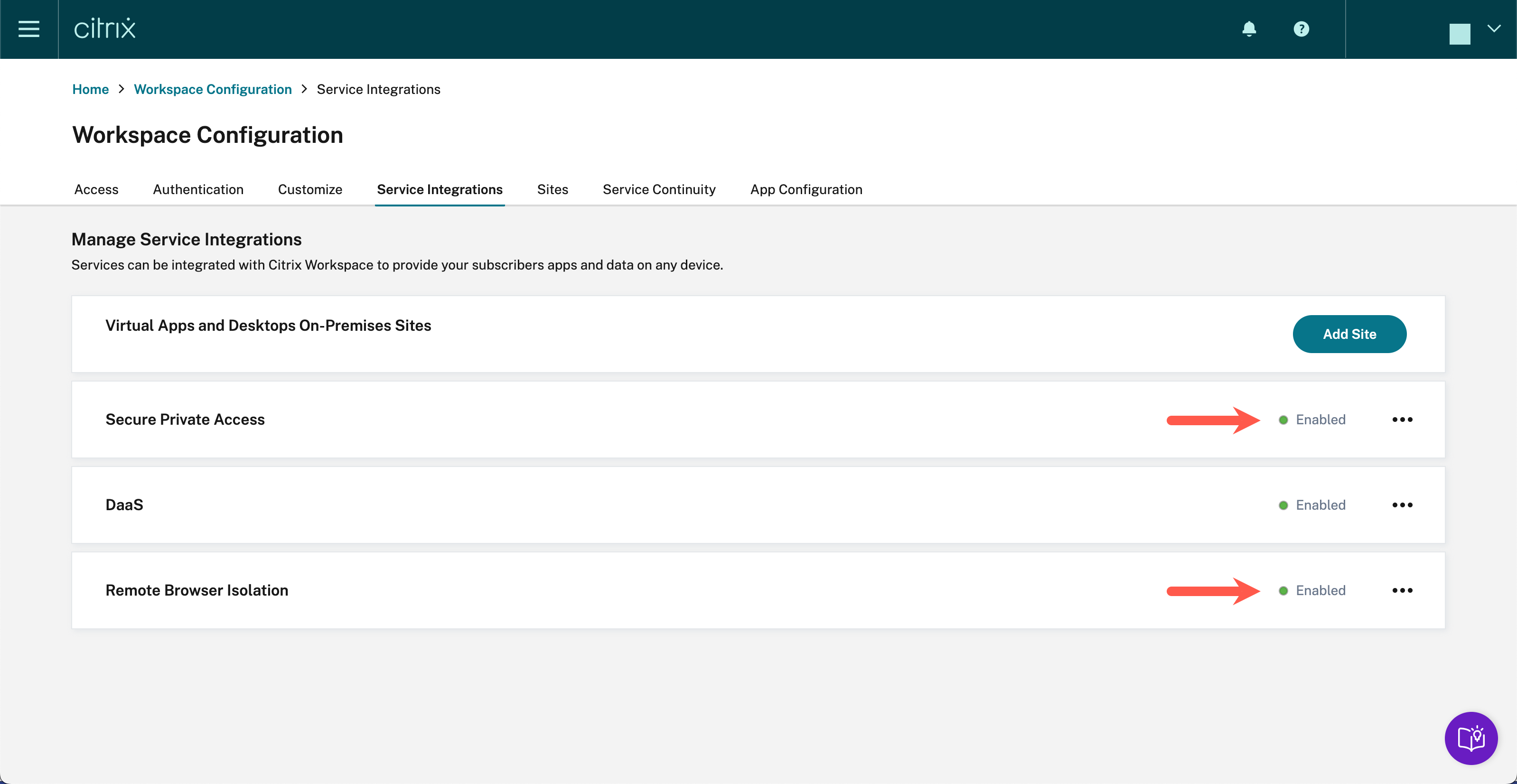
Task: Go to Home breadcrumb link
Action: pyautogui.click(x=90, y=90)
